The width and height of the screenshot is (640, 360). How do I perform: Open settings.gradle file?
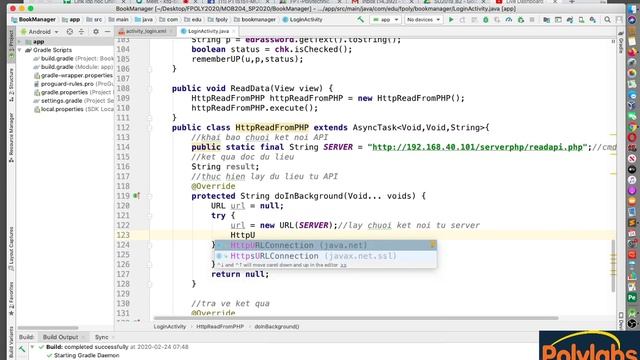click(x=73, y=101)
